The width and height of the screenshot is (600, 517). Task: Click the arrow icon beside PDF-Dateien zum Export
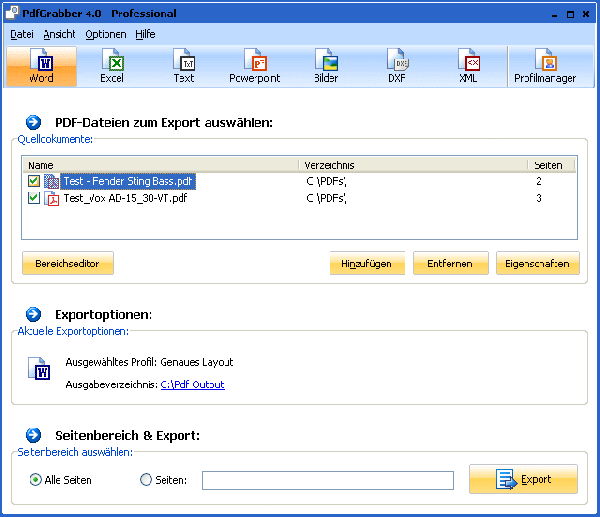[x=33, y=122]
